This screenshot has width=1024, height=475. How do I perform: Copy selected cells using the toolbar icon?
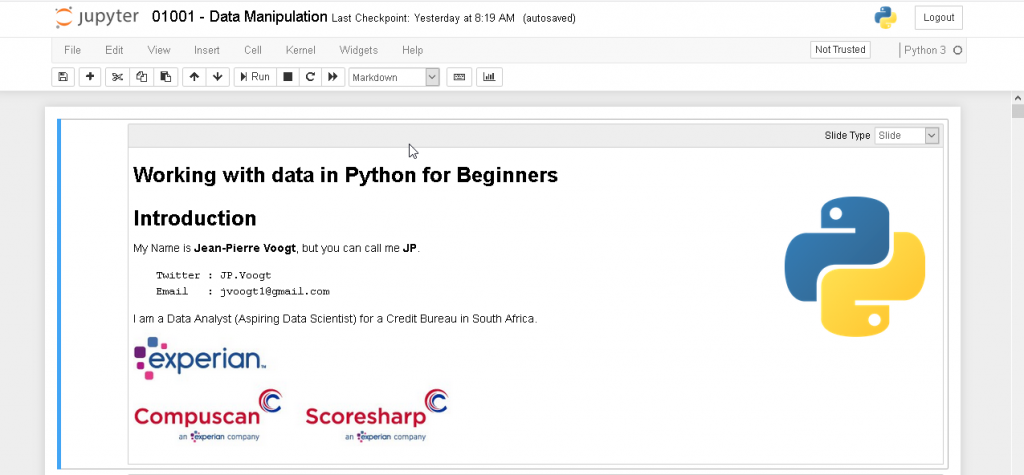click(141, 77)
